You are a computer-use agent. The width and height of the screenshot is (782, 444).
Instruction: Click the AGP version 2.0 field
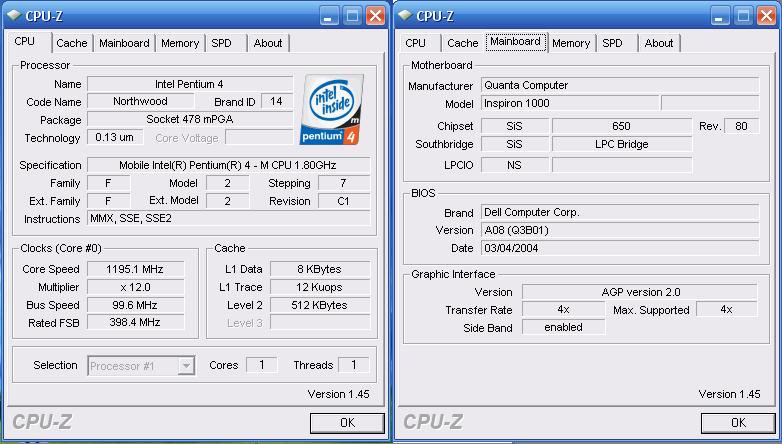coord(640,292)
